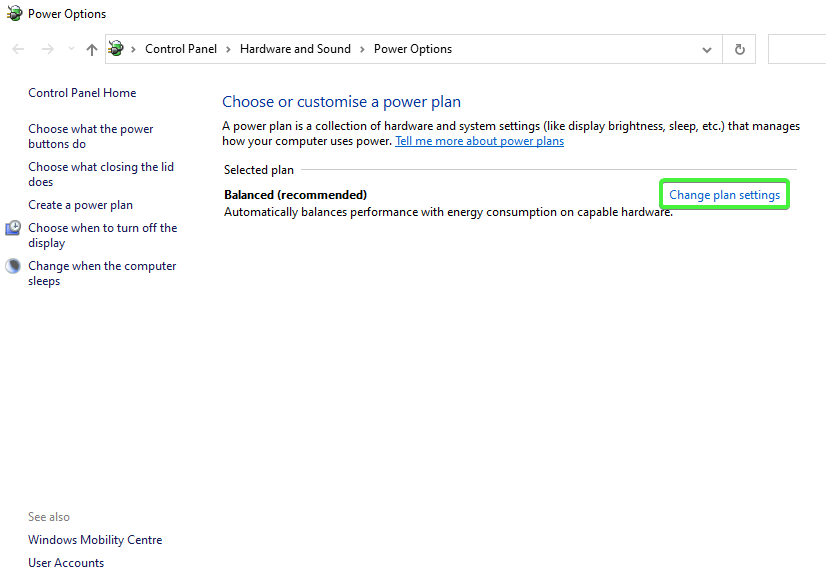Viewport: 826px width, 588px height.
Task: Open Change plan settings for Balanced plan
Action: click(723, 194)
